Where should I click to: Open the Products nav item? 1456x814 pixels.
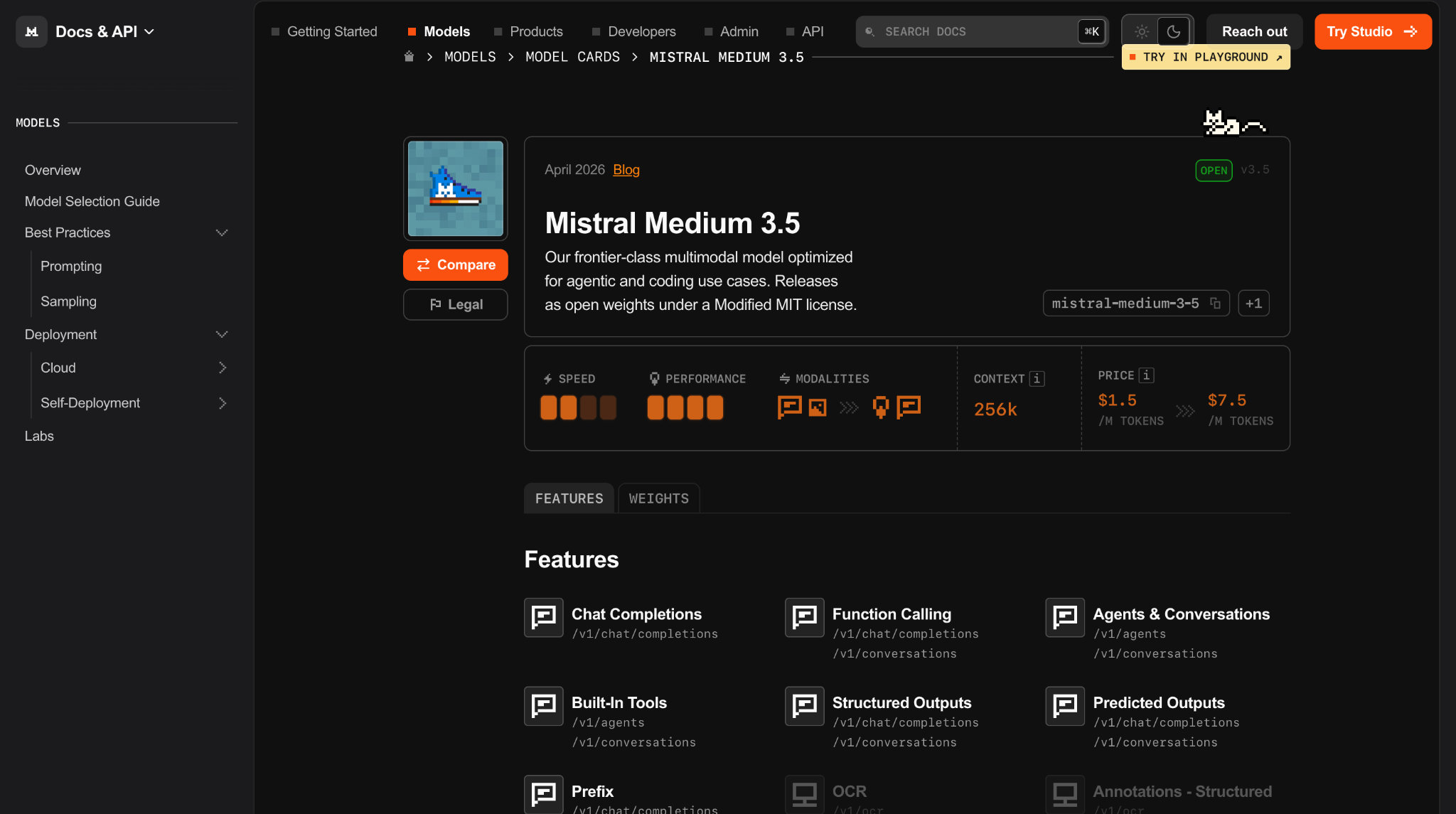click(528, 32)
